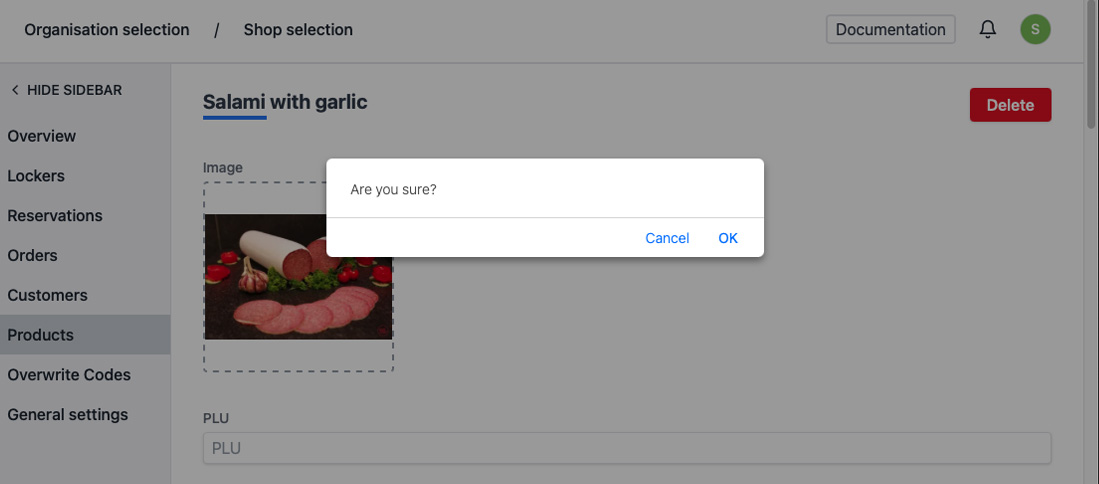
Task: Navigate to Reservations page
Action: coord(55,216)
